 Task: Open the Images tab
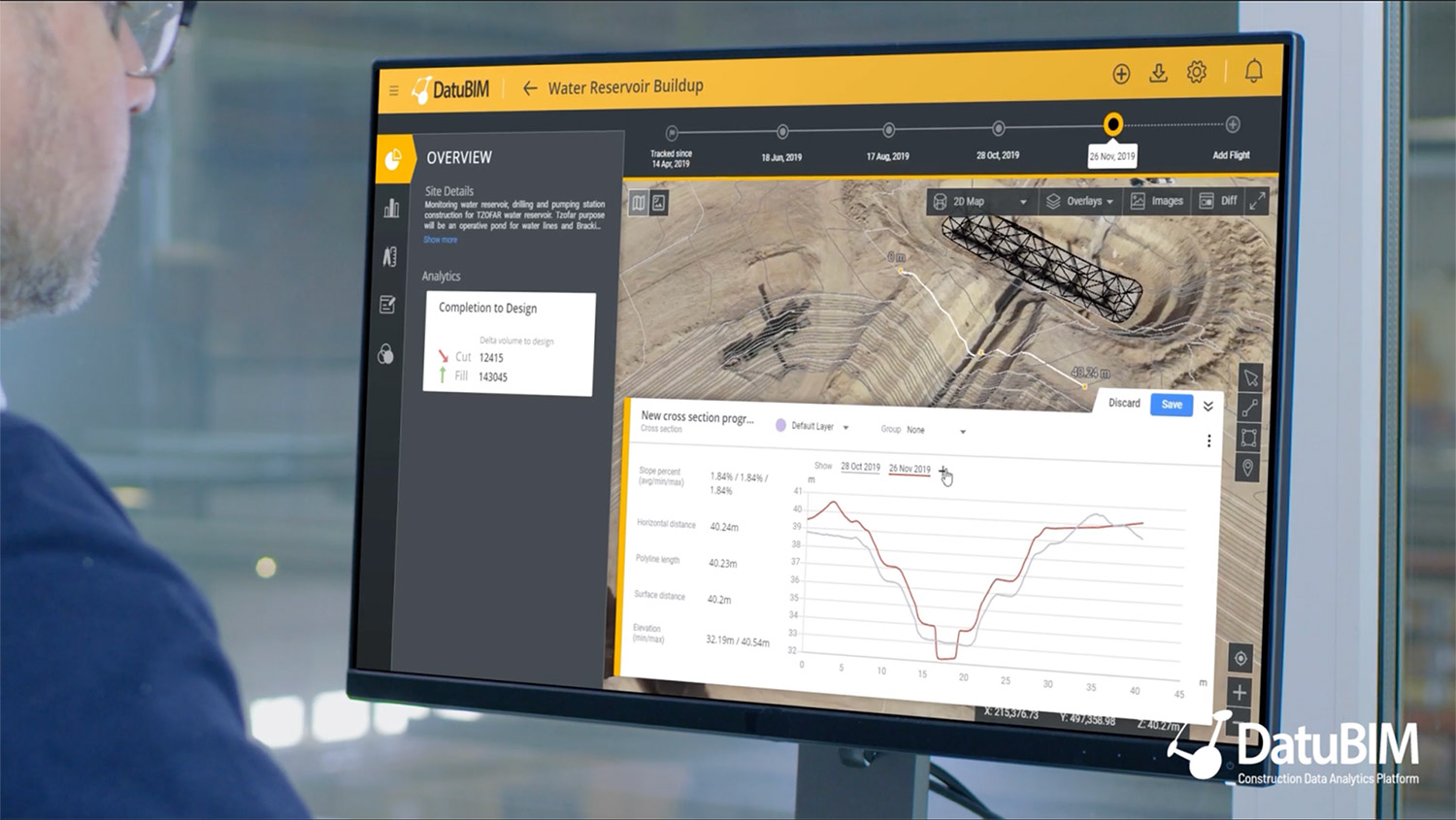(x=1157, y=201)
